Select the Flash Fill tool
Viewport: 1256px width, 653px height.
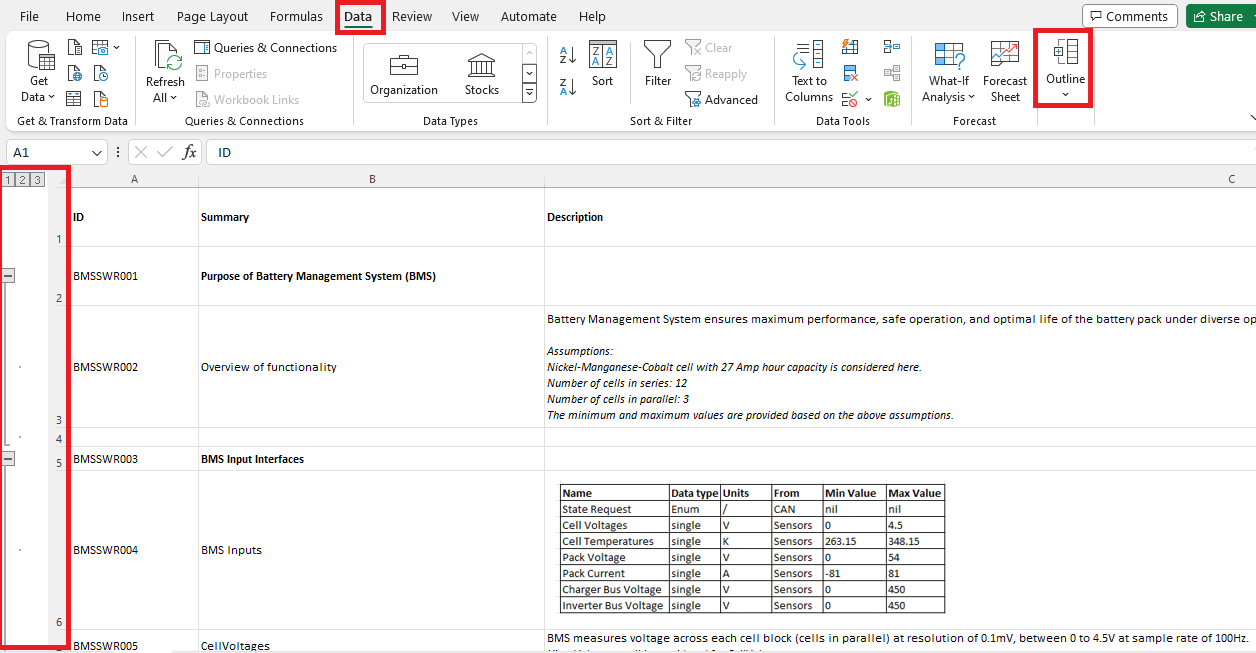[x=850, y=46]
